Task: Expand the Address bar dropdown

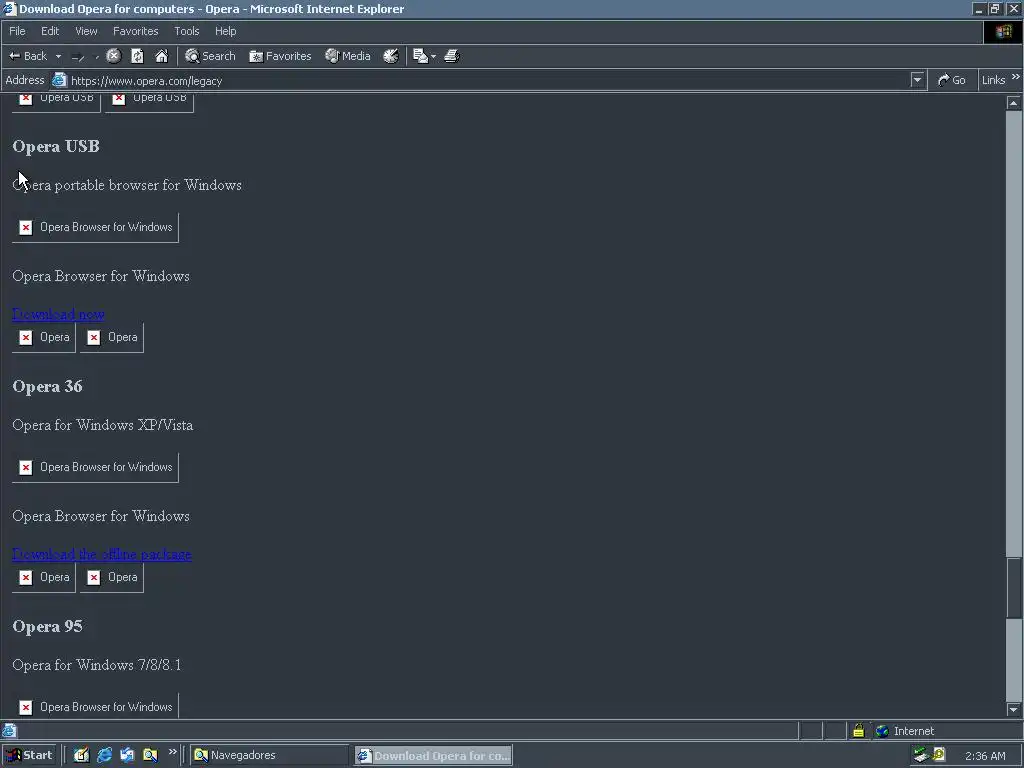Action: tap(918, 80)
